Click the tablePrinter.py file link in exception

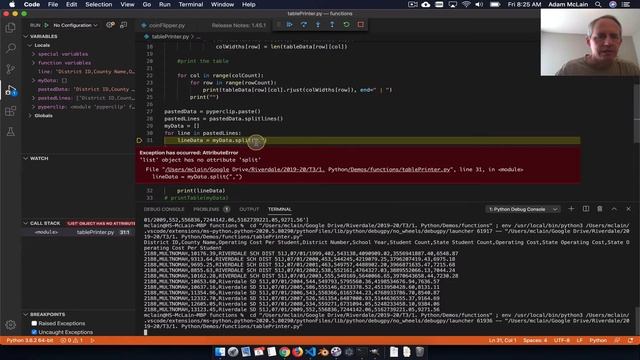(x=308, y=169)
